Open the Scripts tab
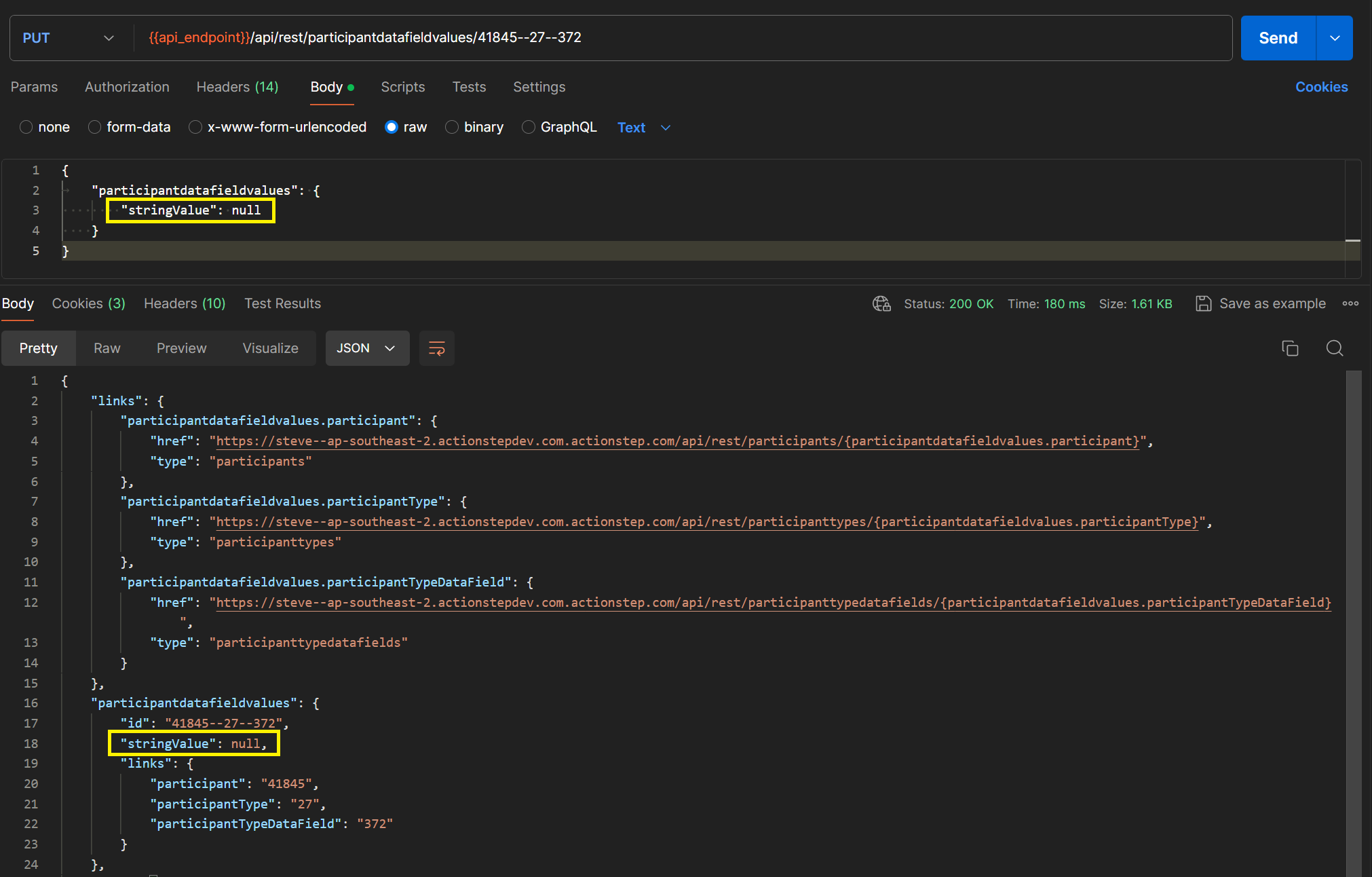This screenshot has height=877, width=1372. pos(403,87)
